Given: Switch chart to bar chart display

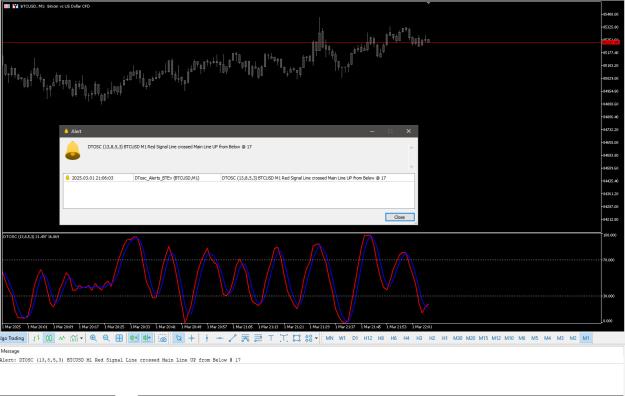Looking at the screenshot, I should point(37,338).
